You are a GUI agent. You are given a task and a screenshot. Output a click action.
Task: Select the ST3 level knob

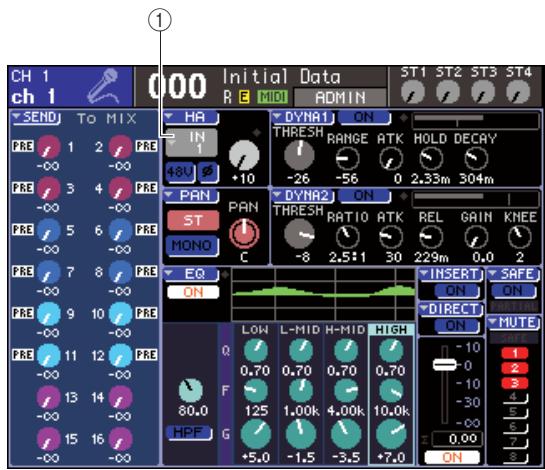483,92
